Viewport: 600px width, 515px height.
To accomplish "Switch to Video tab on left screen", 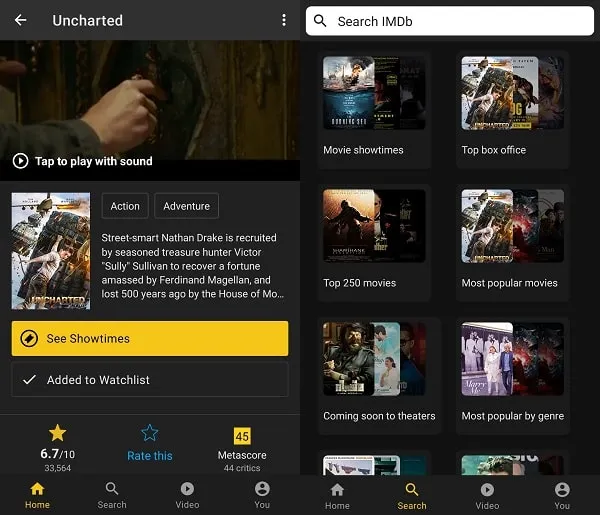I will click(x=187, y=495).
